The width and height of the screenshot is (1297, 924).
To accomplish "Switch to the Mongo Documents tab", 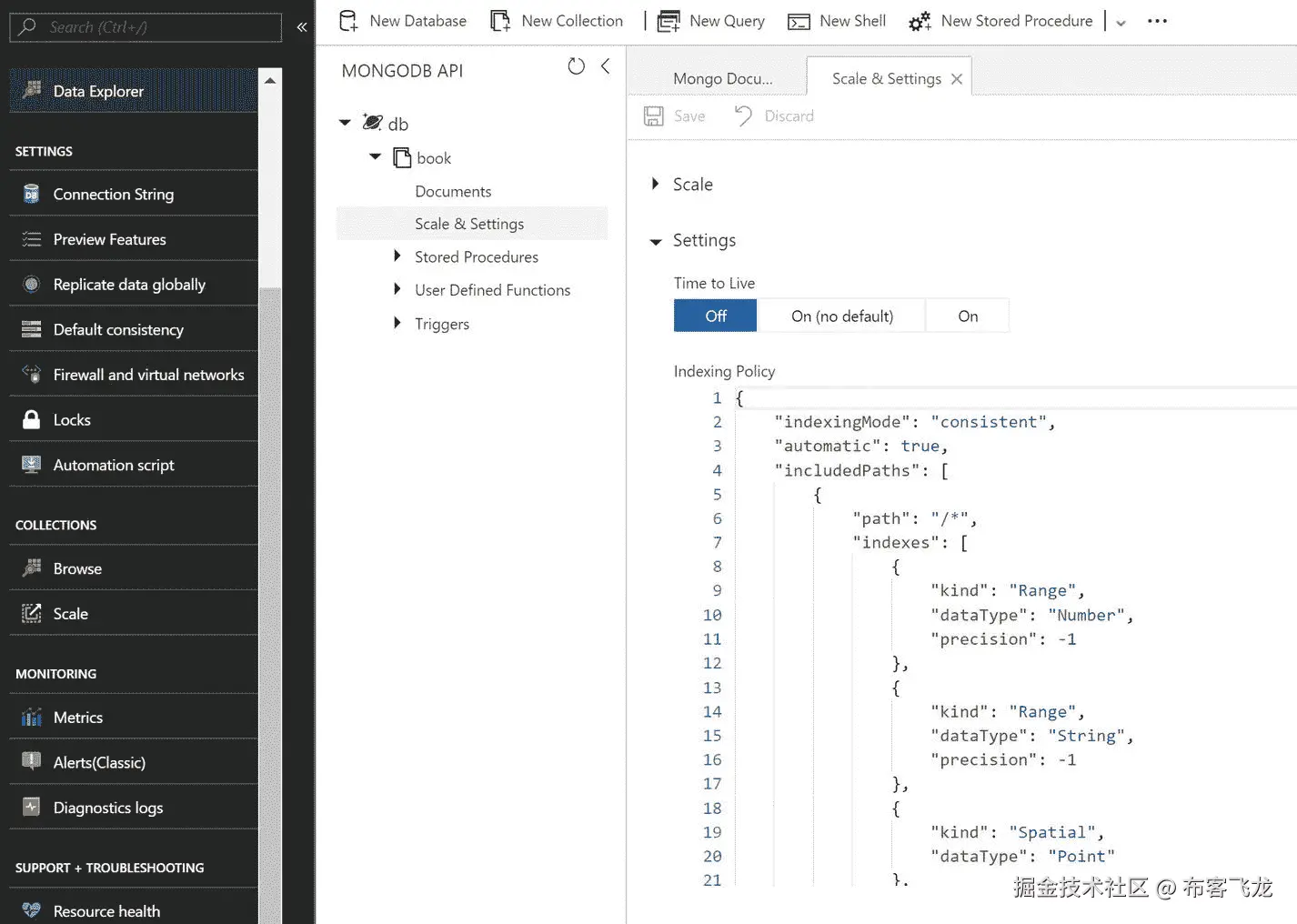I will pos(722,78).
